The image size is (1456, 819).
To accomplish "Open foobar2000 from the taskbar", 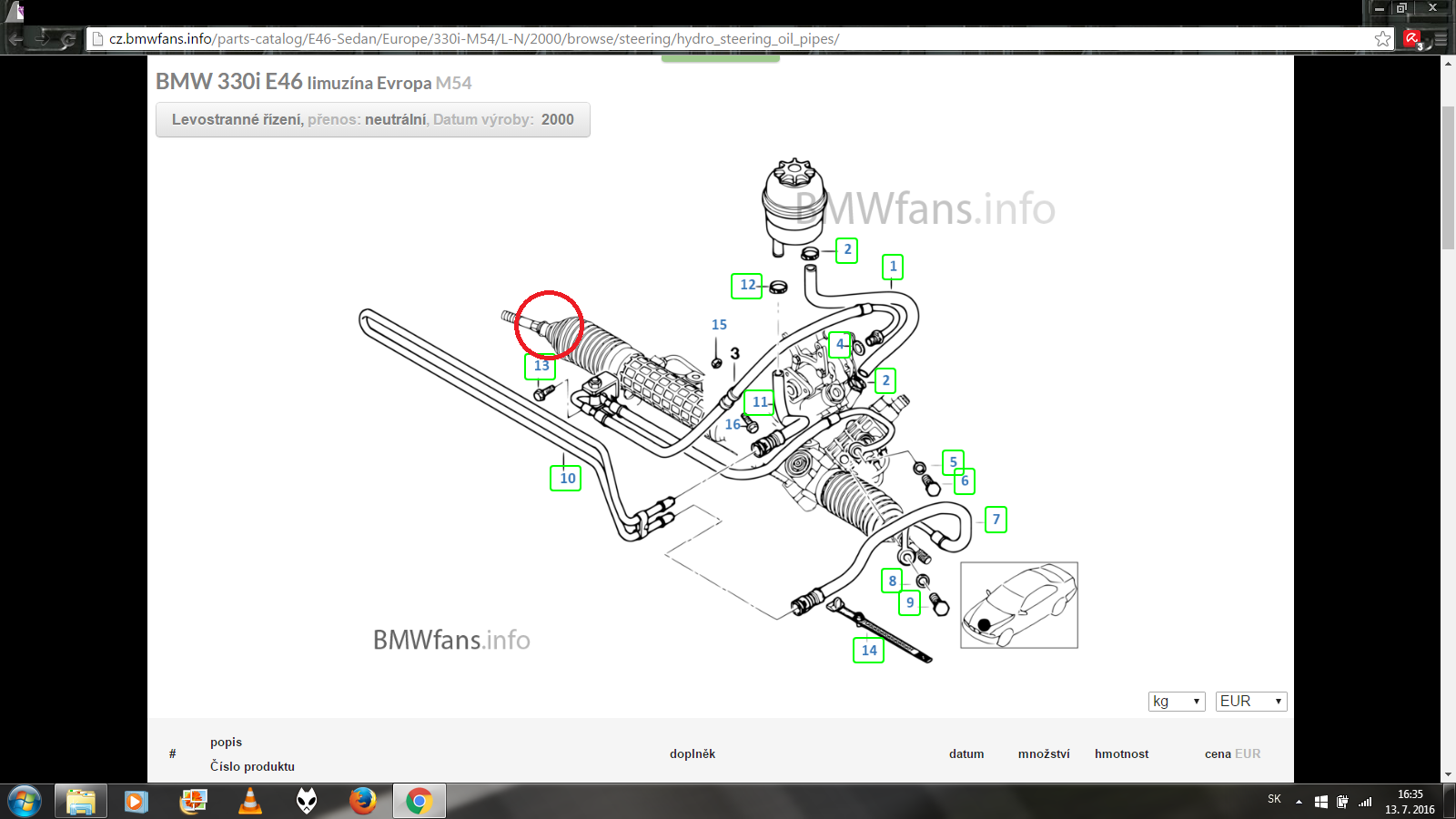I will (x=307, y=801).
